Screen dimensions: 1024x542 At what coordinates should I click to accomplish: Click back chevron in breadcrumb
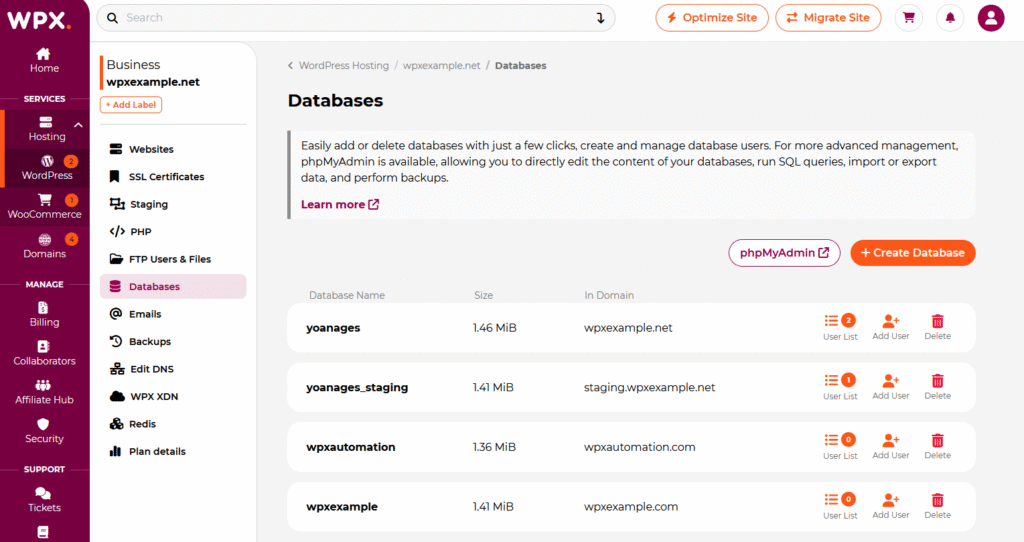290,65
